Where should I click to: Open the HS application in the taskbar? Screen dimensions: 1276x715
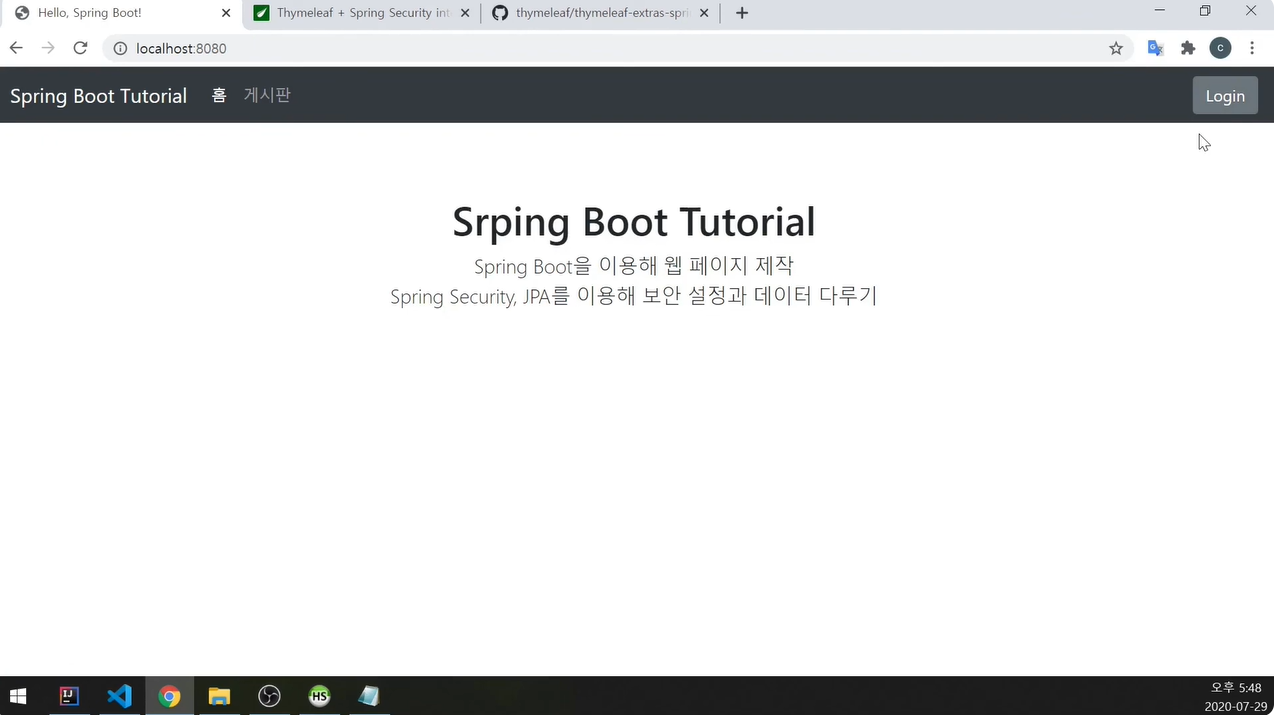point(319,696)
